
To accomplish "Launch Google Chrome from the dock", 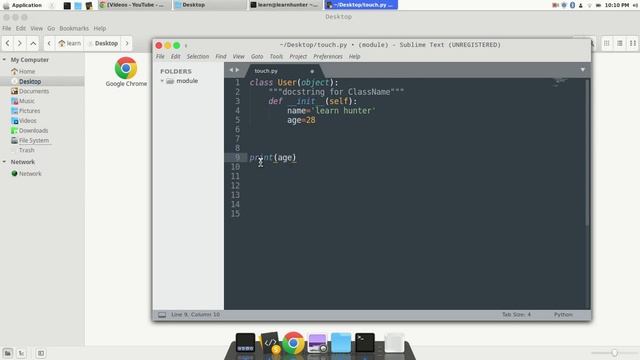I will pos(293,343).
